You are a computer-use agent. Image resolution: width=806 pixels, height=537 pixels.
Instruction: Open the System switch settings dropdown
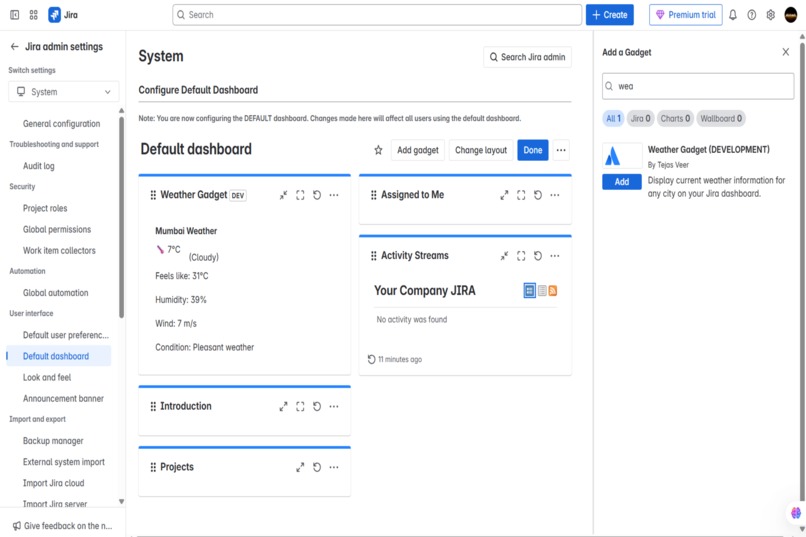tap(64, 92)
